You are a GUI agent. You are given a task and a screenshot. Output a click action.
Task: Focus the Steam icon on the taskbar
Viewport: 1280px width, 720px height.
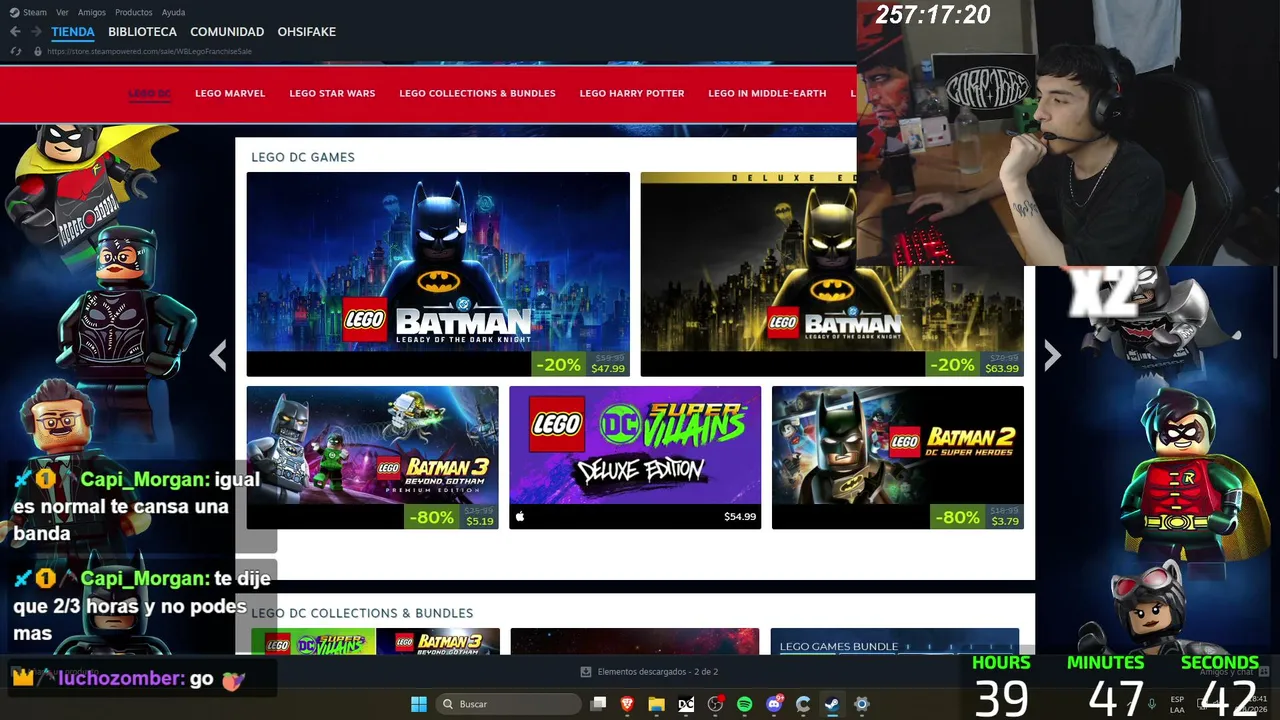[832, 704]
